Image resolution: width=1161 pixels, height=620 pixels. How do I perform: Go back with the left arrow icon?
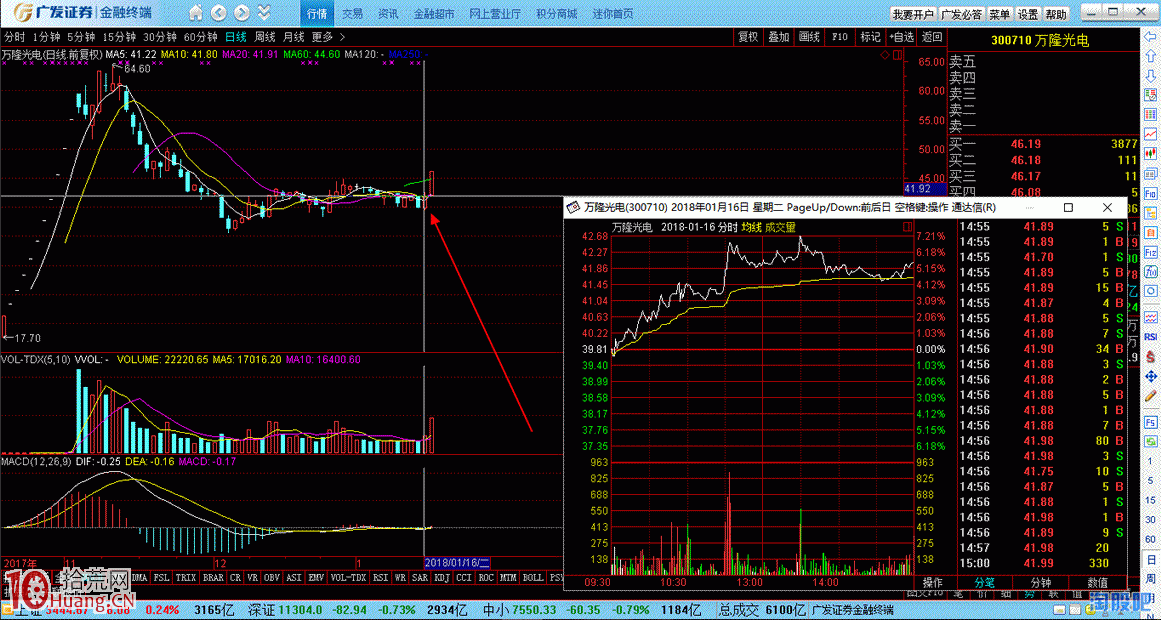point(219,14)
